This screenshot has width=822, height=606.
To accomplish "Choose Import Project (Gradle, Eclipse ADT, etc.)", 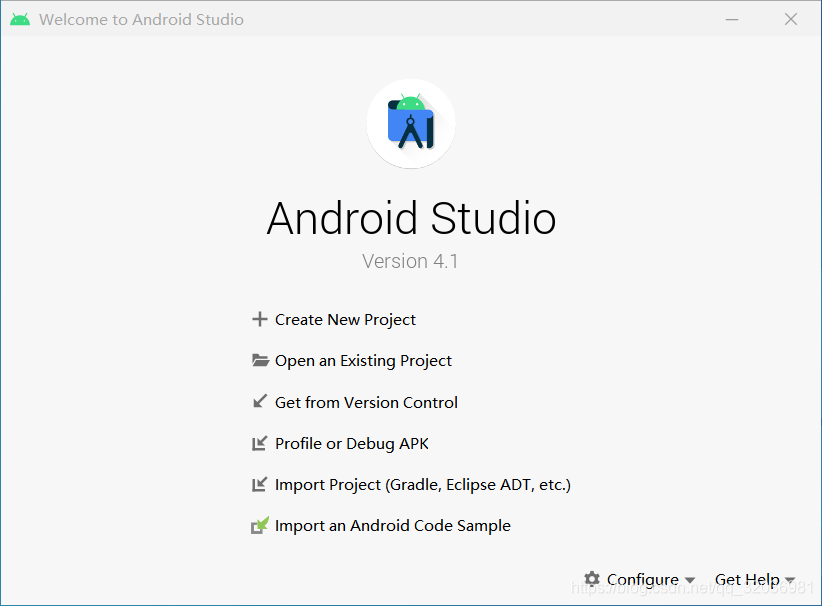I will (x=423, y=485).
